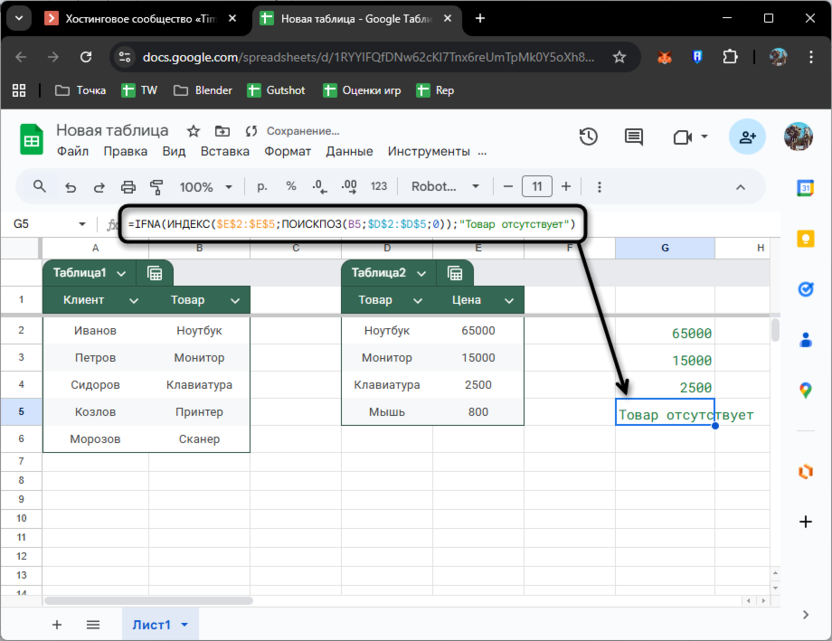
Task: Select the paint format roller tool
Action: pos(156,187)
